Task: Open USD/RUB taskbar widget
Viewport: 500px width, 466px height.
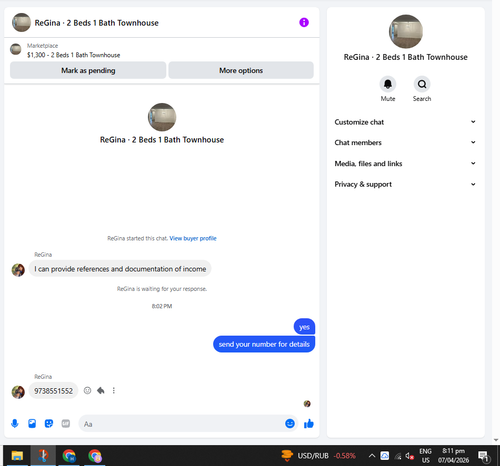Action: 318,455
